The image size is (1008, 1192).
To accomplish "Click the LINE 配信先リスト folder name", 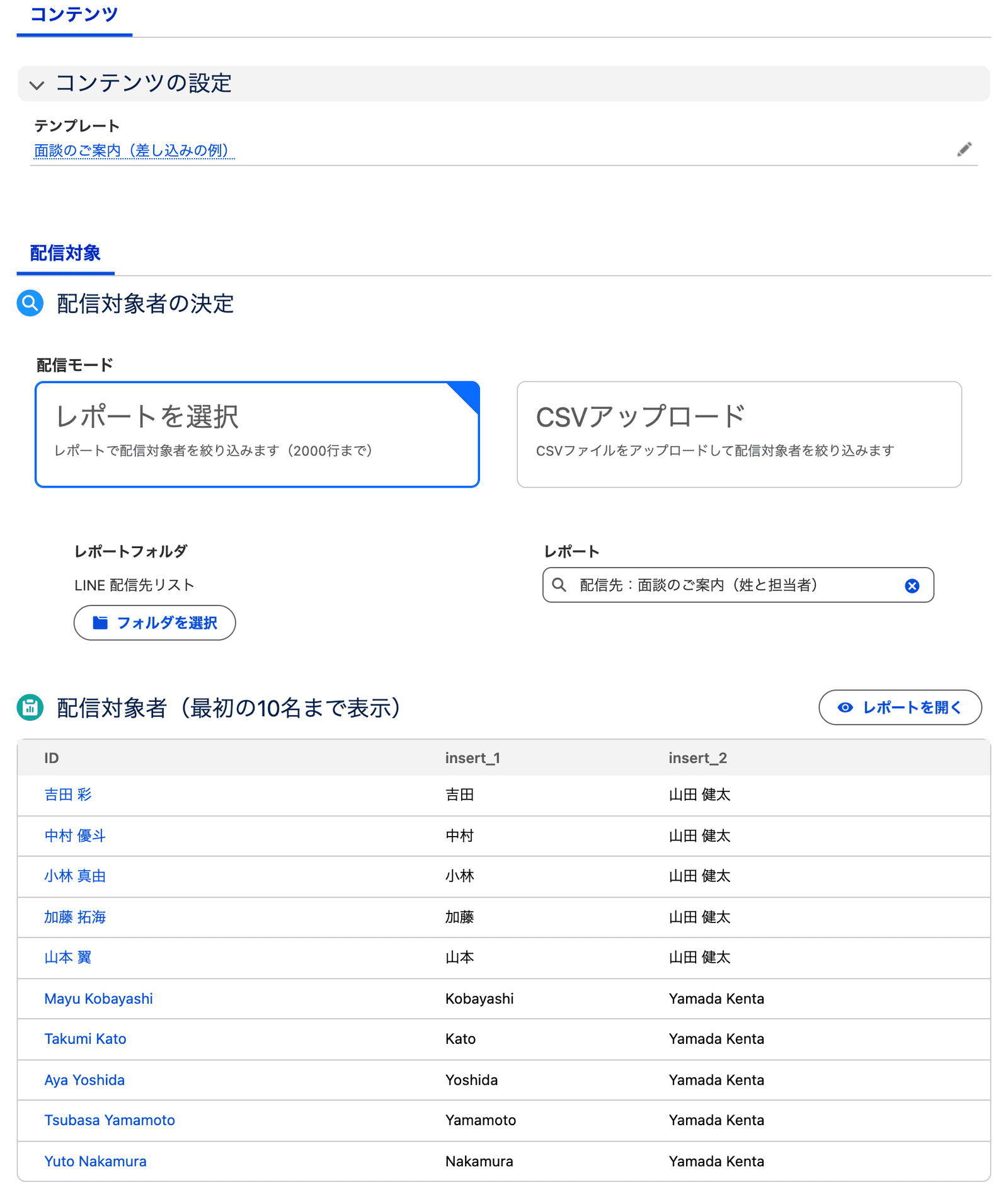I will (134, 585).
